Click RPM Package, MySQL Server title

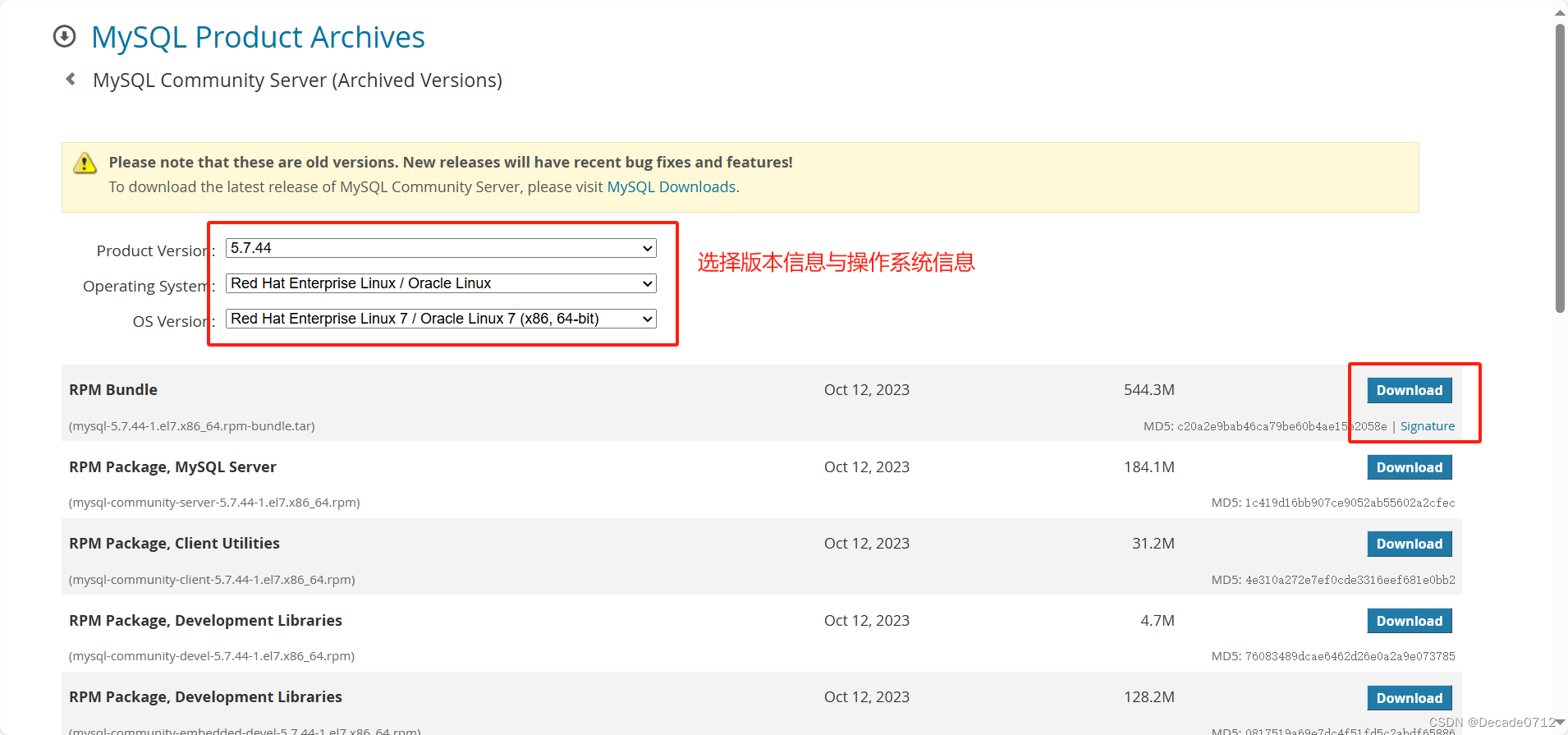[x=172, y=467]
